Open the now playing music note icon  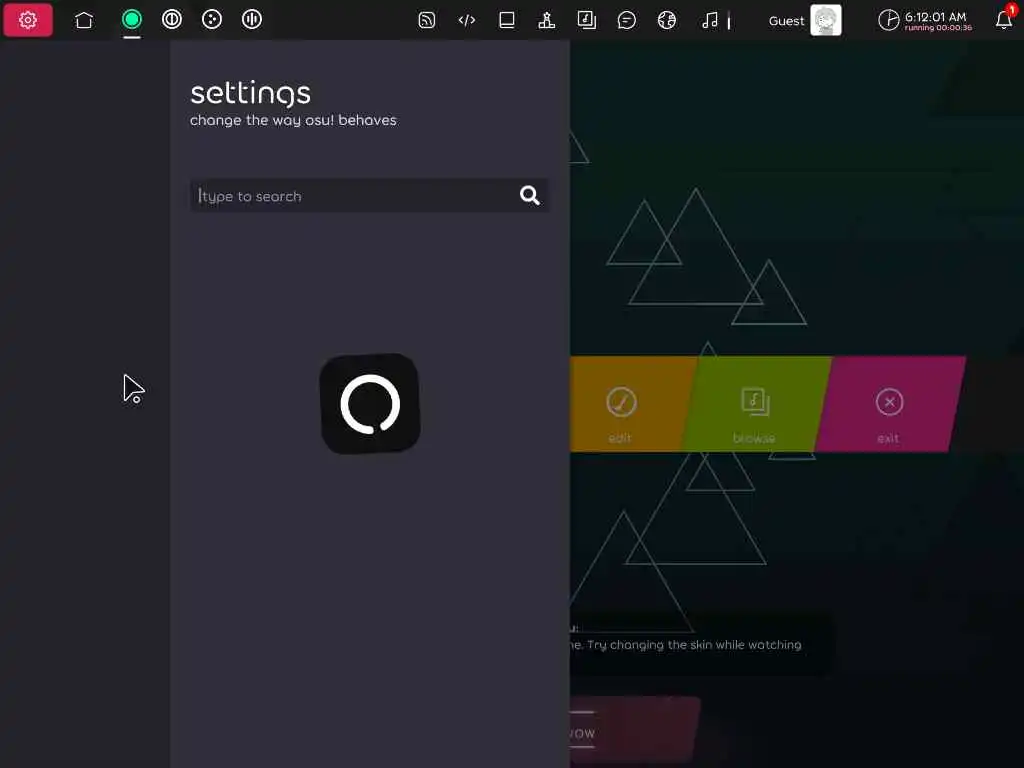tap(710, 20)
